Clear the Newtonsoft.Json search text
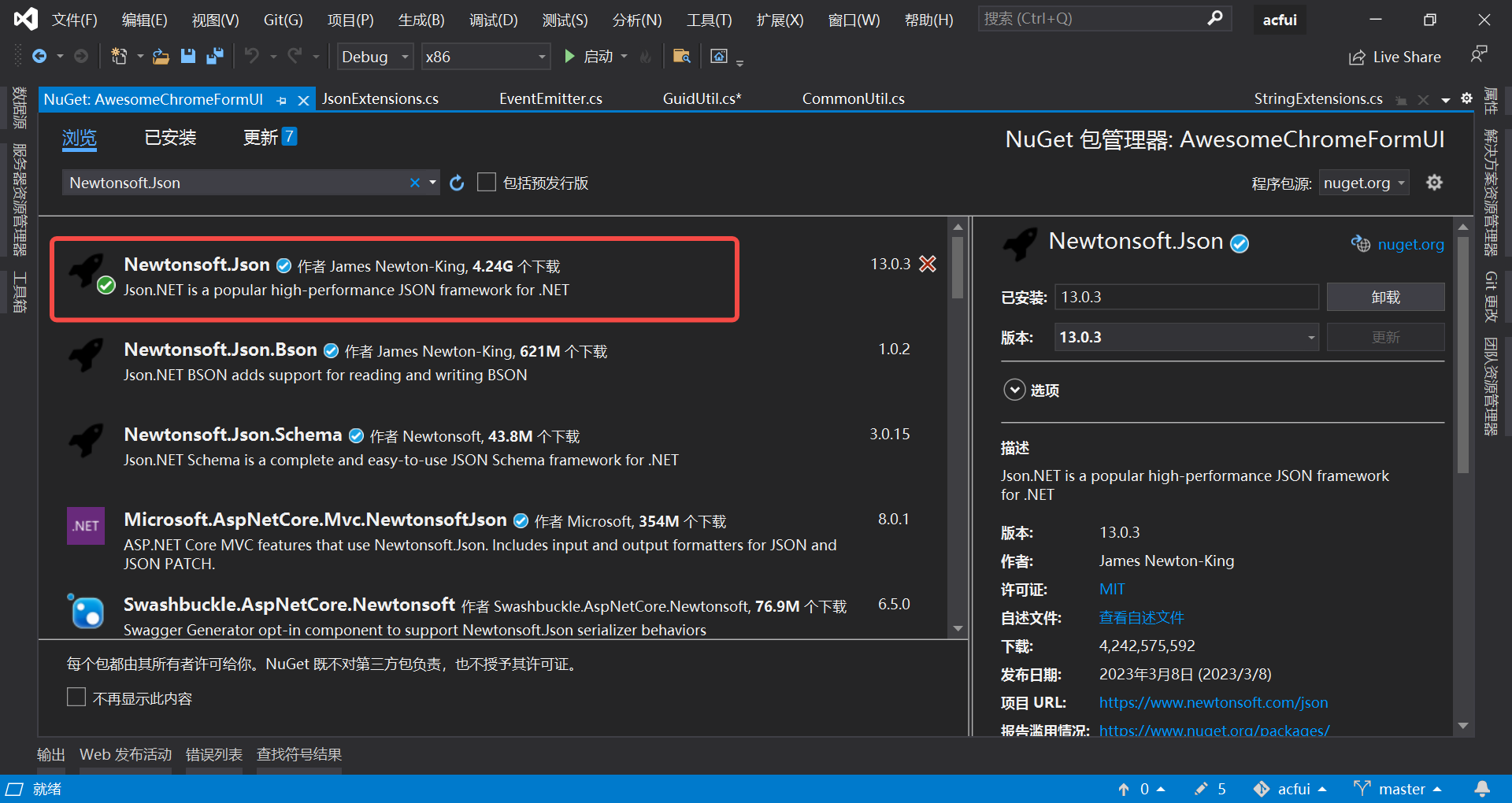Viewport: 1512px width, 803px height. 415,183
